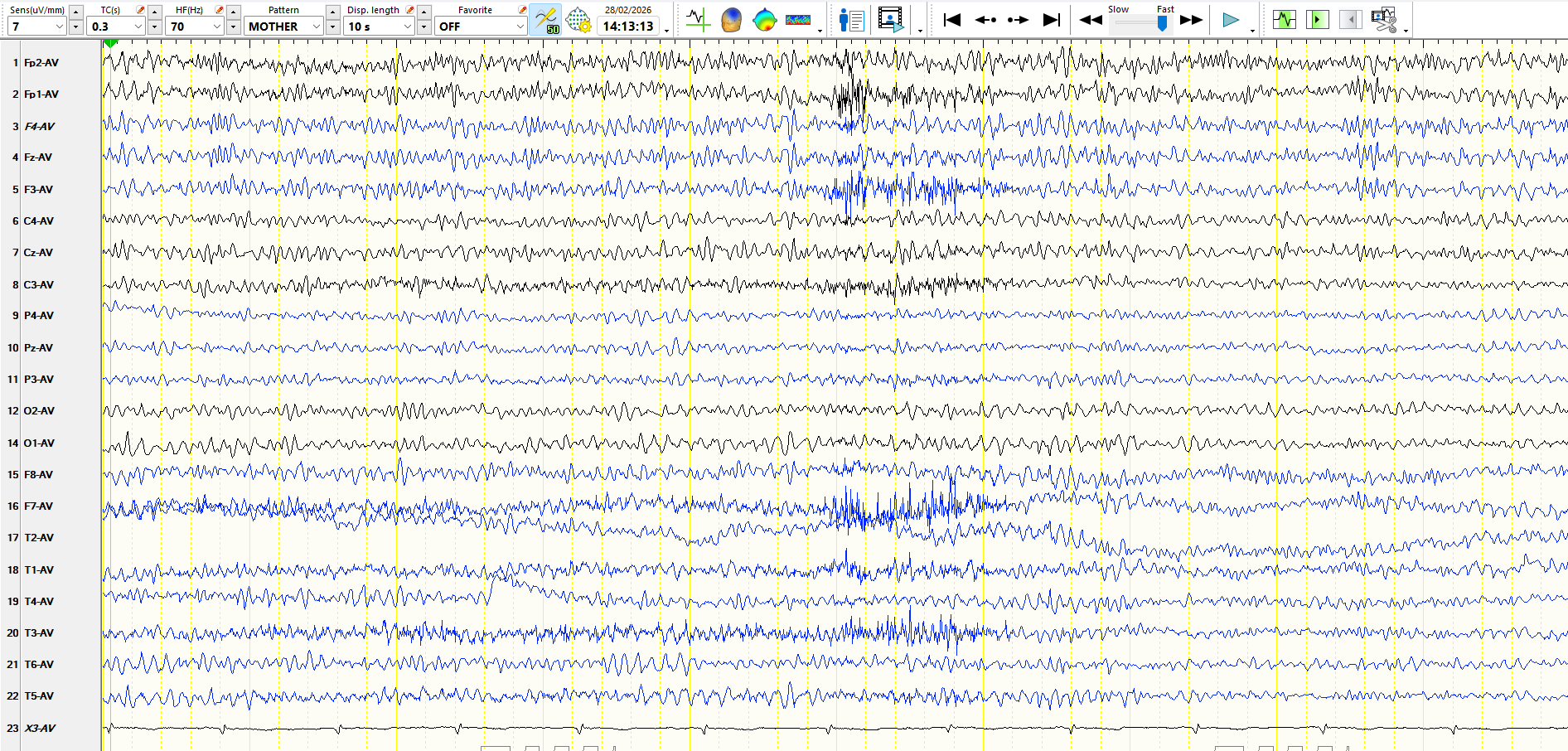Click the 3D head voltage map icon

coord(731,19)
